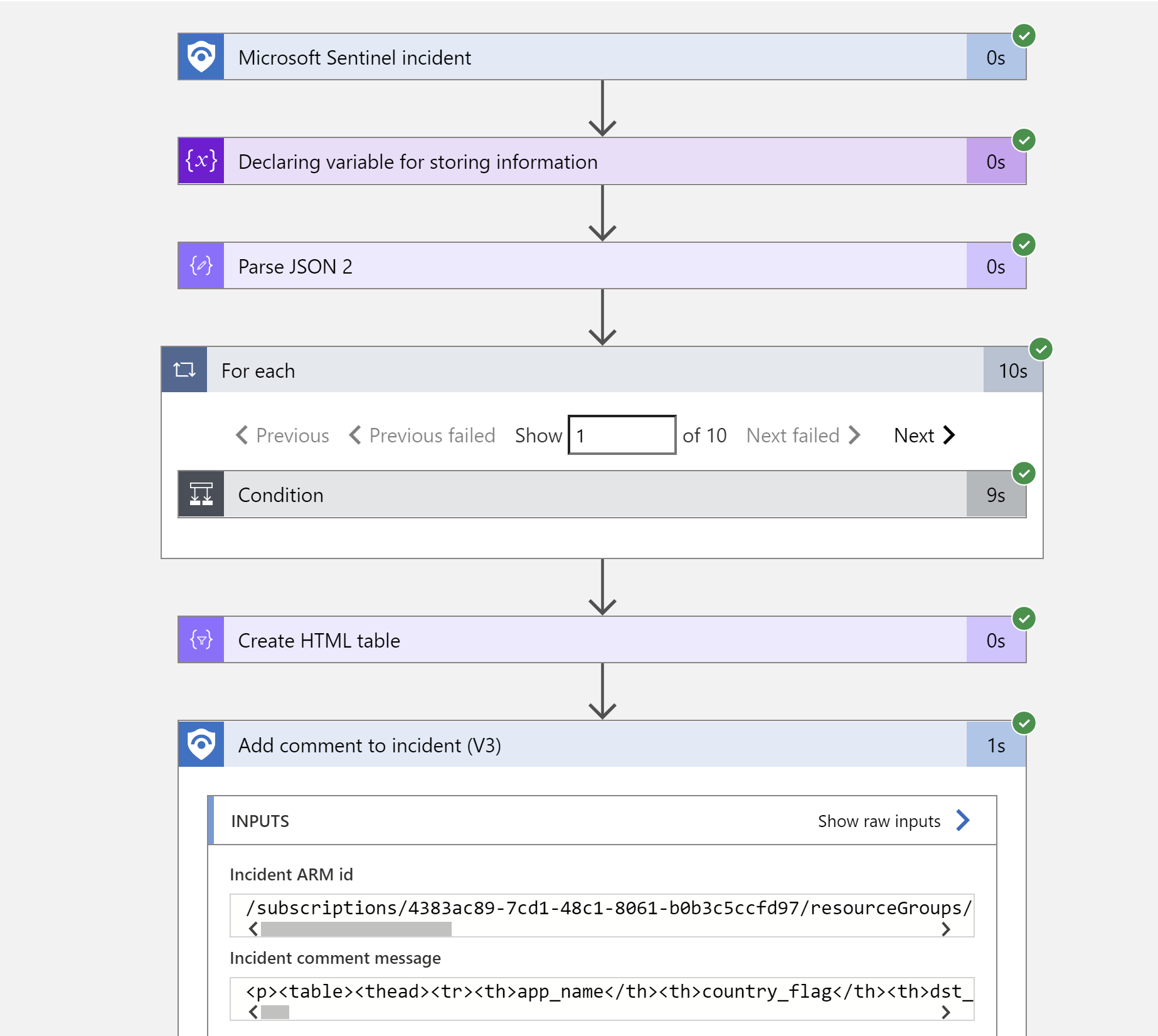
Task: Click success checkmark on Microsoft Sentinel incident
Action: (x=1024, y=36)
